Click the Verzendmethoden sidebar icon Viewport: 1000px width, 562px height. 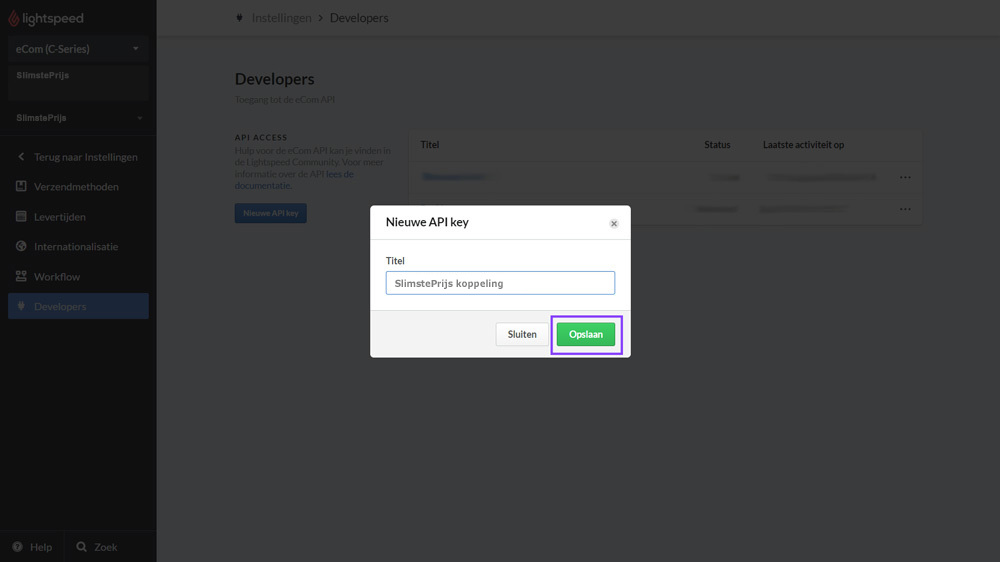pyautogui.click(x=22, y=187)
